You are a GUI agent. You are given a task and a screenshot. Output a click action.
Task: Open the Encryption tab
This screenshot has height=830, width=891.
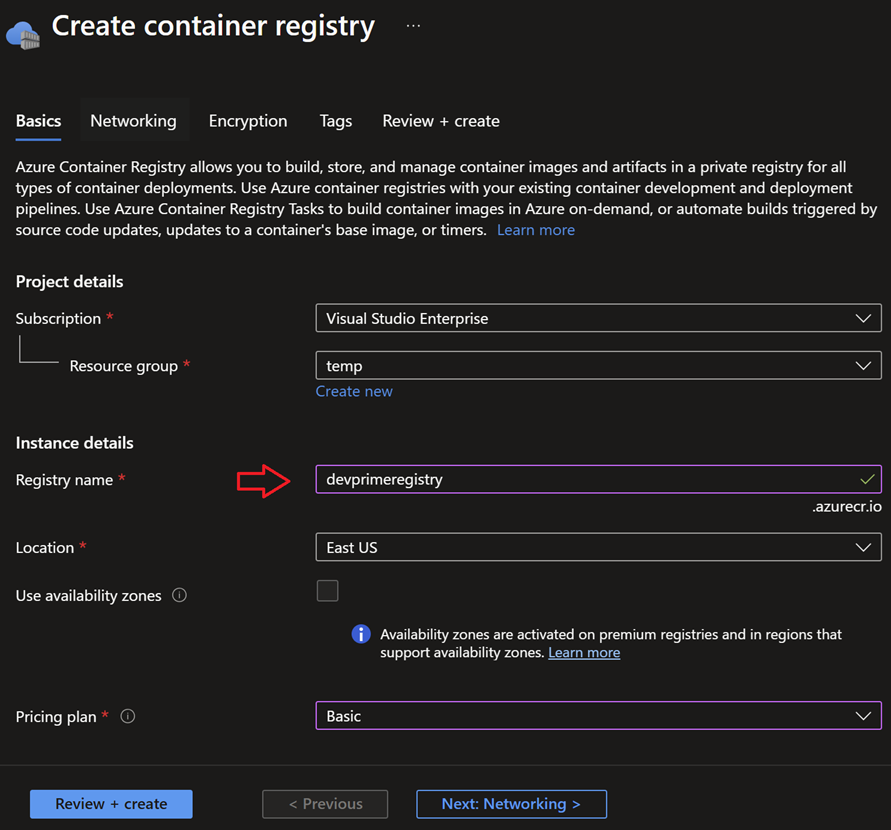pyautogui.click(x=247, y=120)
